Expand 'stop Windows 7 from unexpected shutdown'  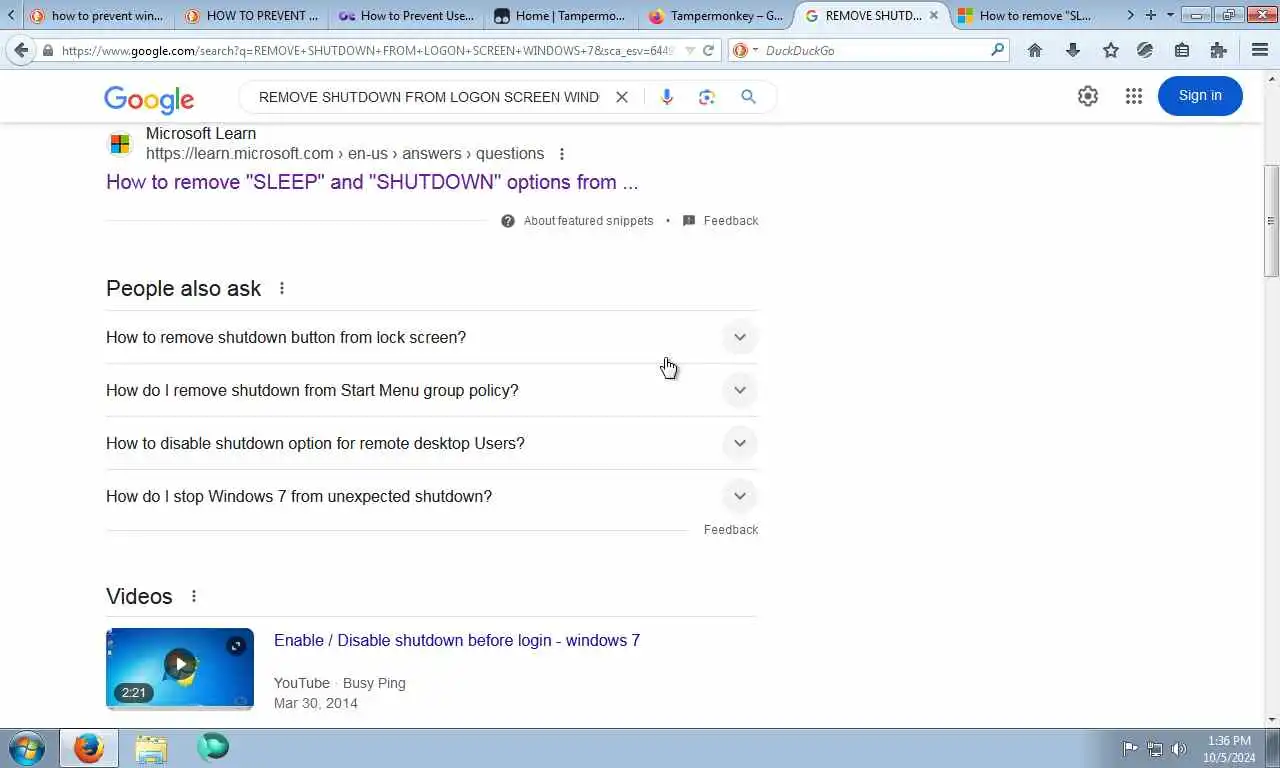tap(432, 496)
